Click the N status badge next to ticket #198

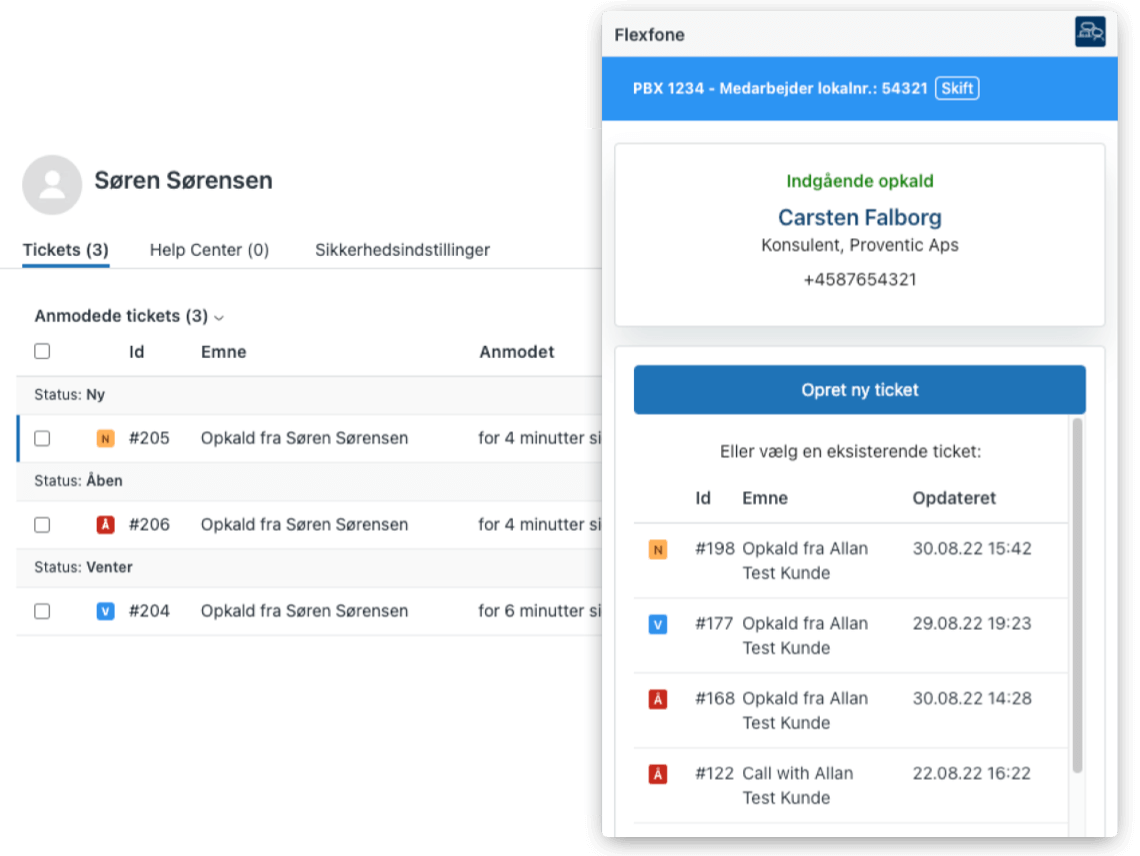[660, 549]
